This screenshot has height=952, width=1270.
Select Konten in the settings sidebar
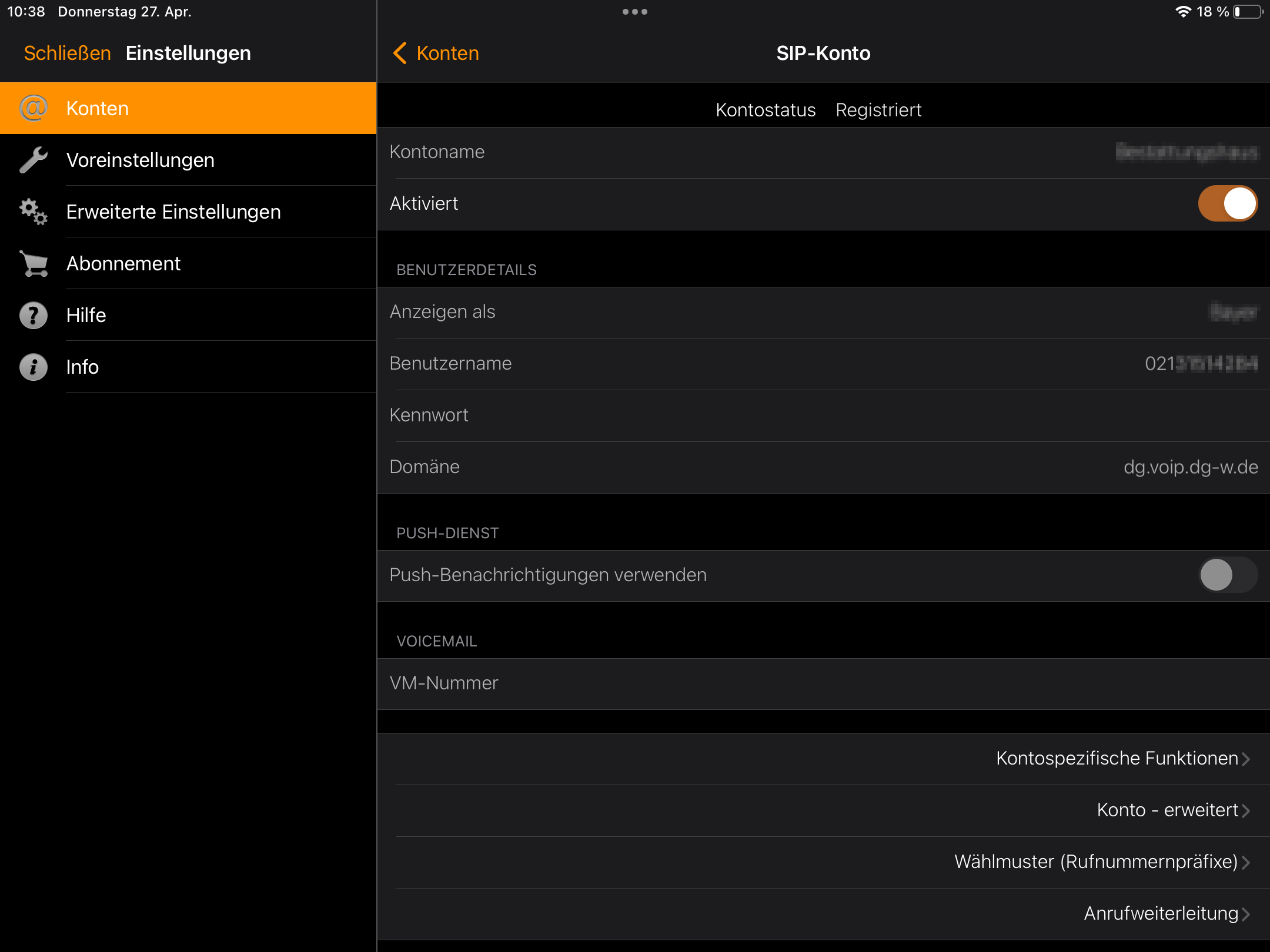click(x=188, y=108)
